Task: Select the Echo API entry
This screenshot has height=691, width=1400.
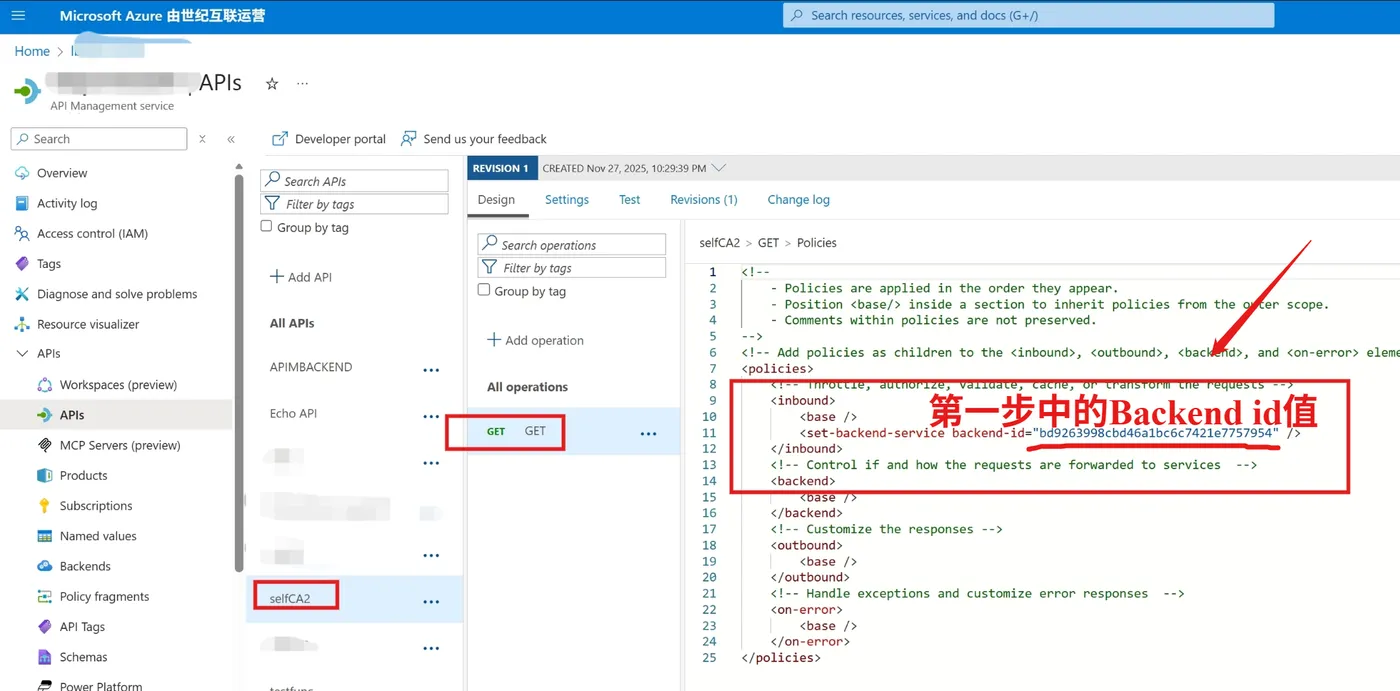Action: point(293,414)
